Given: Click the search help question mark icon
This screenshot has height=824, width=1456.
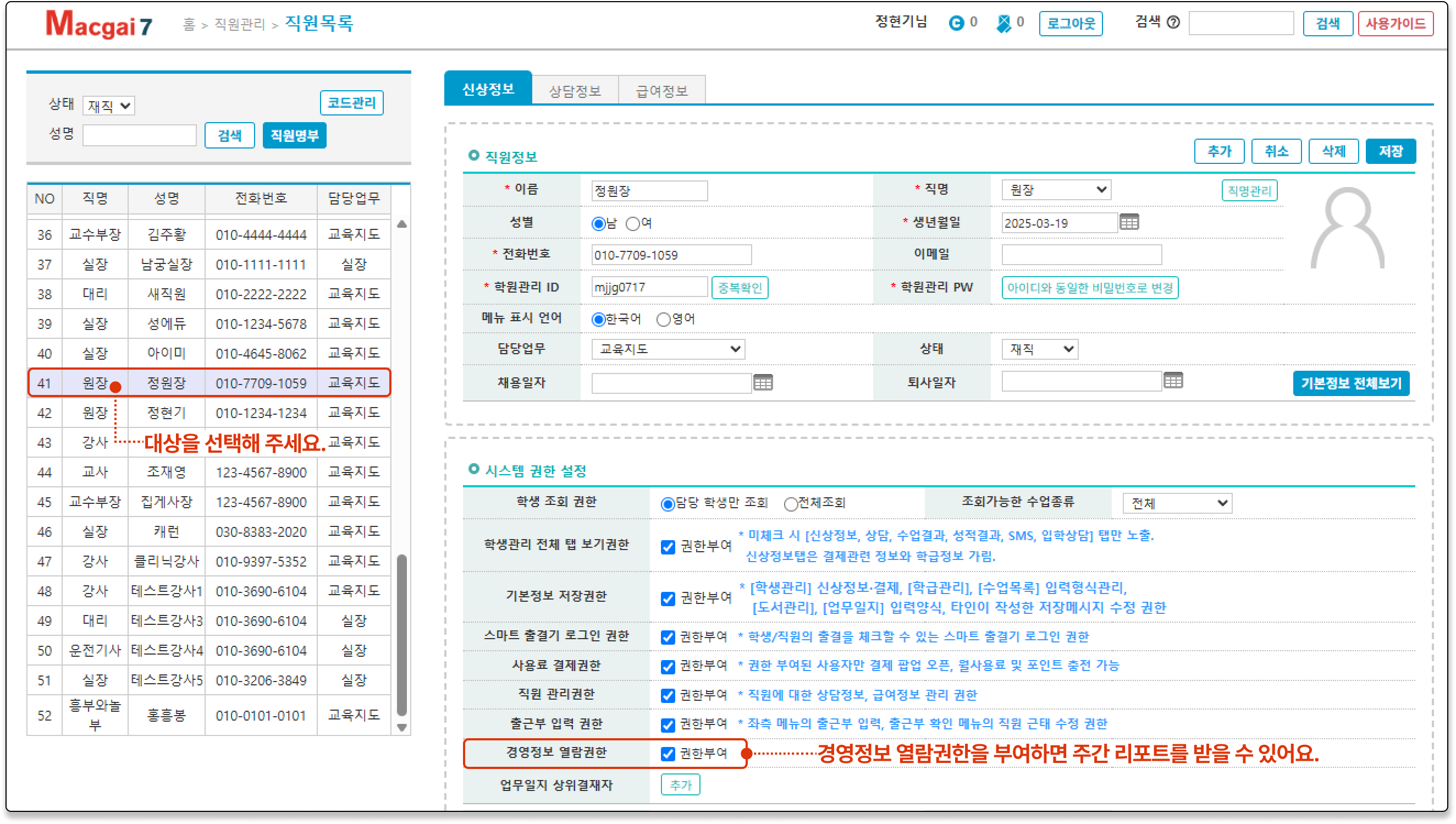Looking at the screenshot, I should tap(1174, 23).
